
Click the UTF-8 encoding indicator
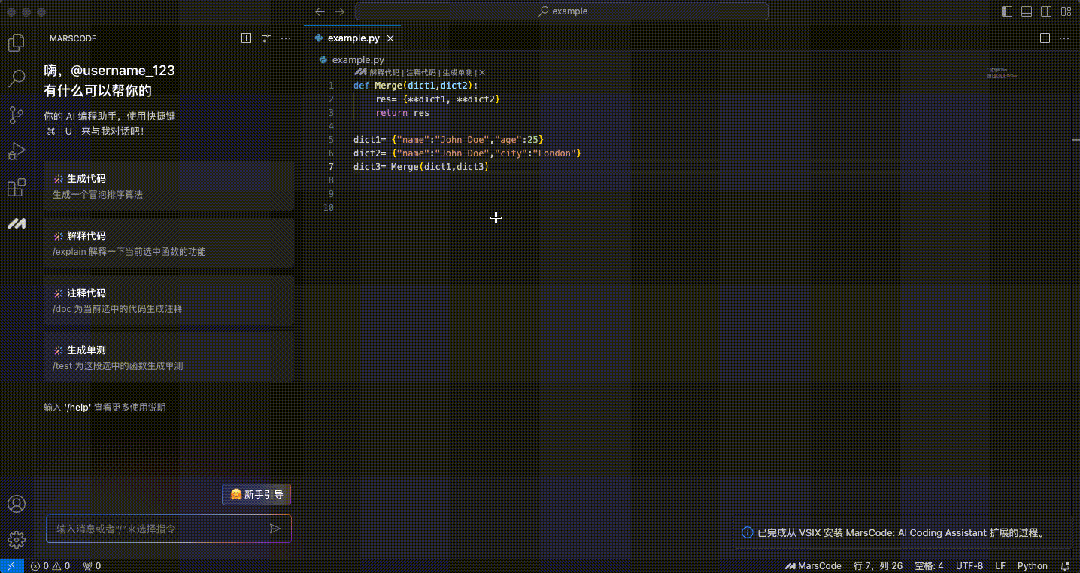pyautogui.click(x=970, y=566)
